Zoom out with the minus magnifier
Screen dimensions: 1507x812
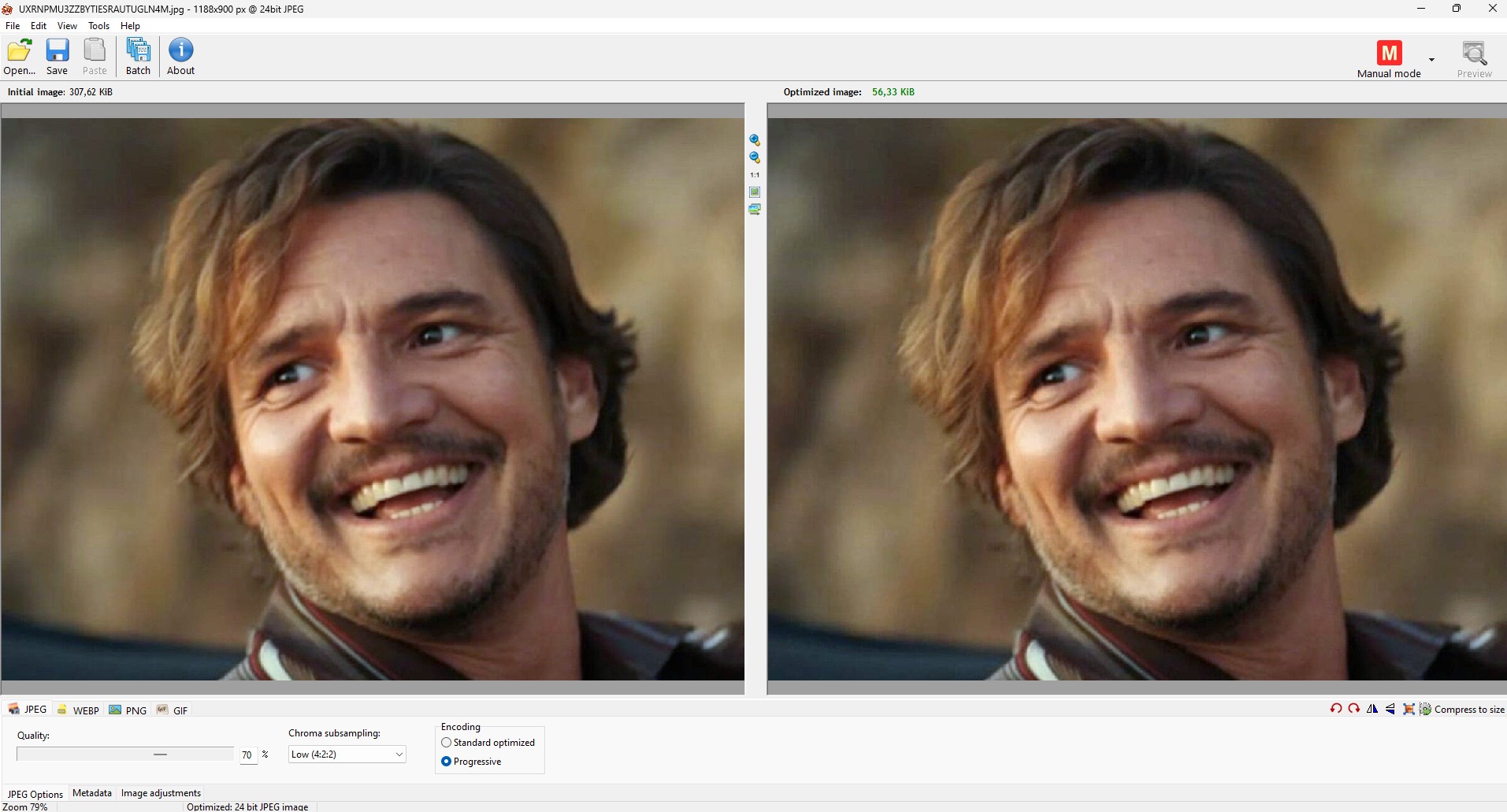pyautogui.click(x=755, y=158)
